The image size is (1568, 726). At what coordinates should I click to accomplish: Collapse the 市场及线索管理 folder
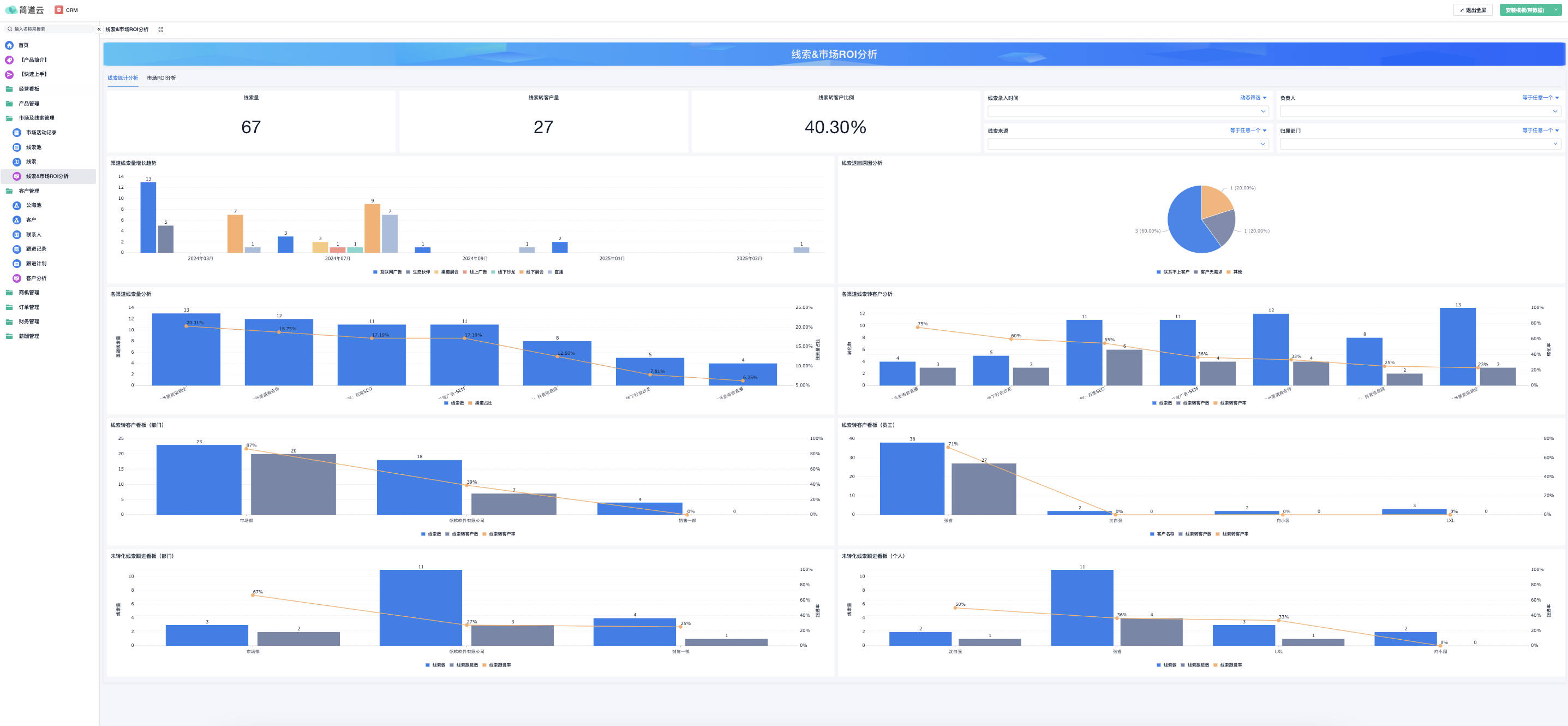[x=36, y=118]
